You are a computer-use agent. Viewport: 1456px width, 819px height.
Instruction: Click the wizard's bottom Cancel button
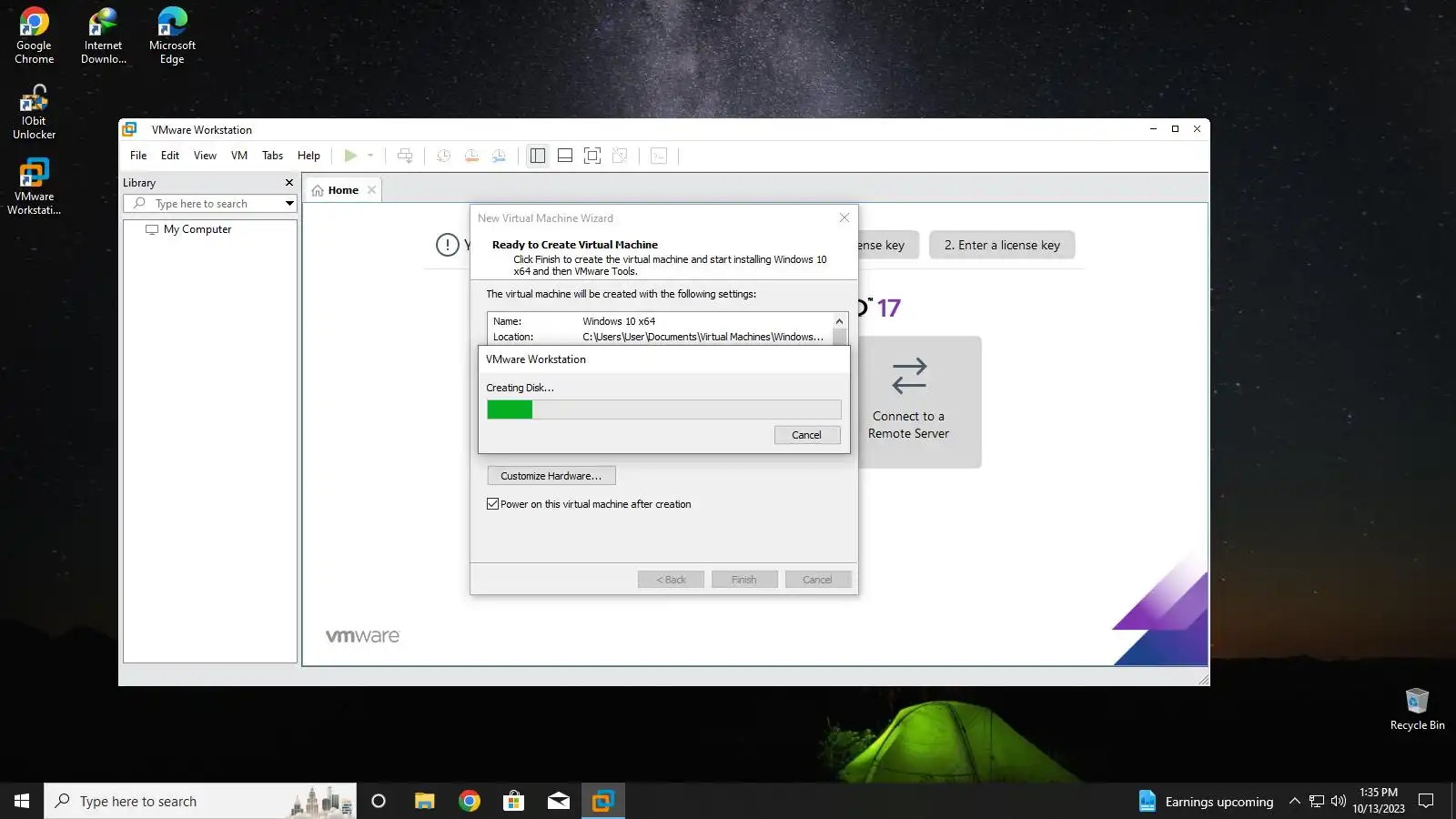[817, 580]
